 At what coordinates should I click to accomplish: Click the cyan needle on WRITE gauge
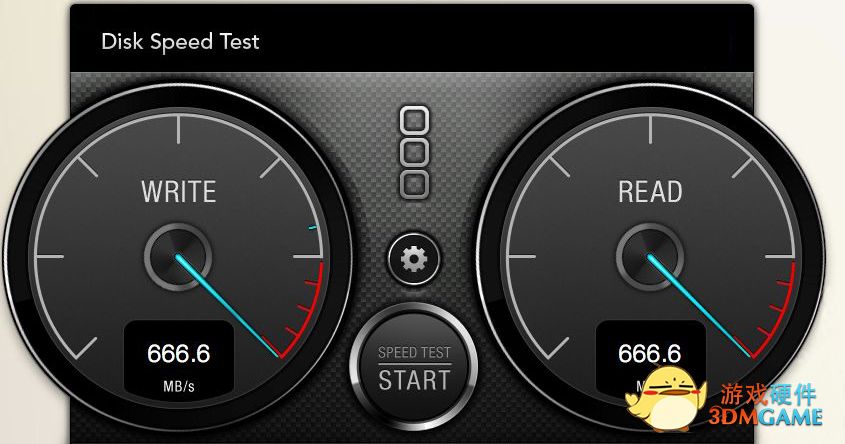[228, 306]
